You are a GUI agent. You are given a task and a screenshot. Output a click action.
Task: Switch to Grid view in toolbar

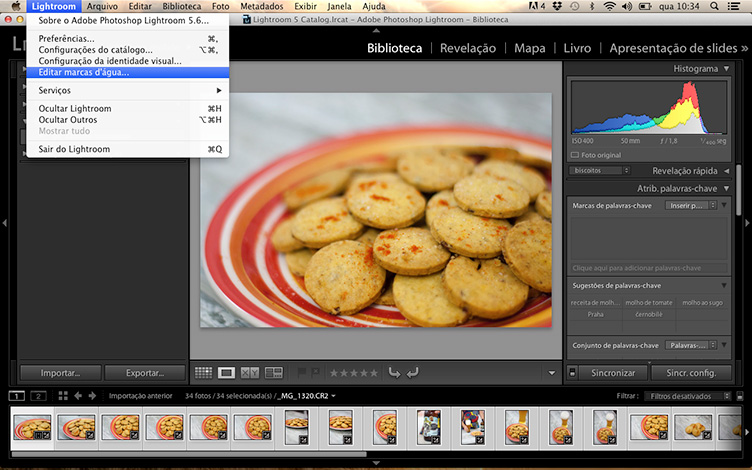[x=203, y=373]
